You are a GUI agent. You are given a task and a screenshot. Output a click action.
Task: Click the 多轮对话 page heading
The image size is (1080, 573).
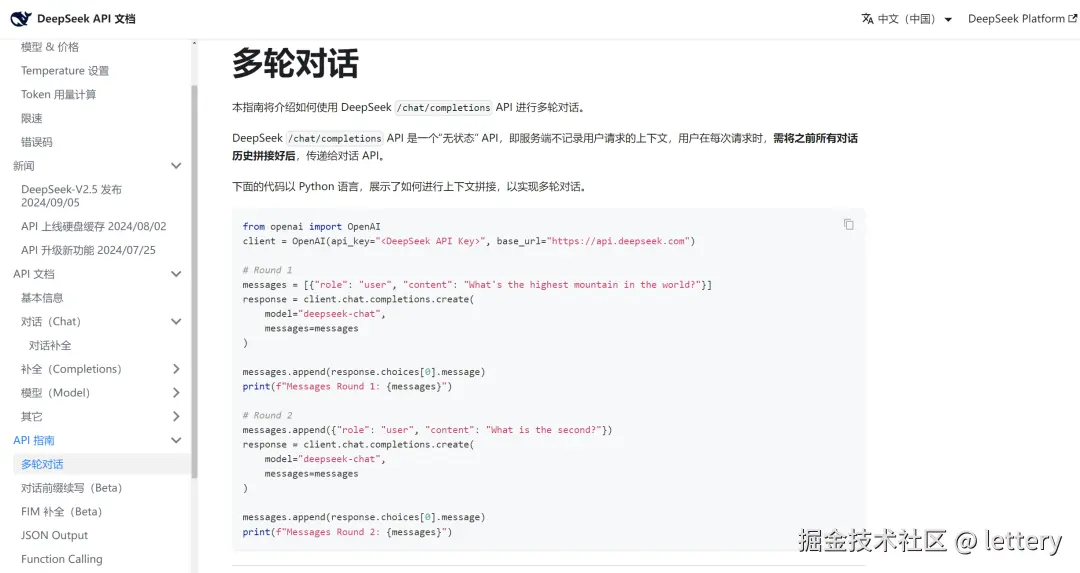[x=295, y=63]
